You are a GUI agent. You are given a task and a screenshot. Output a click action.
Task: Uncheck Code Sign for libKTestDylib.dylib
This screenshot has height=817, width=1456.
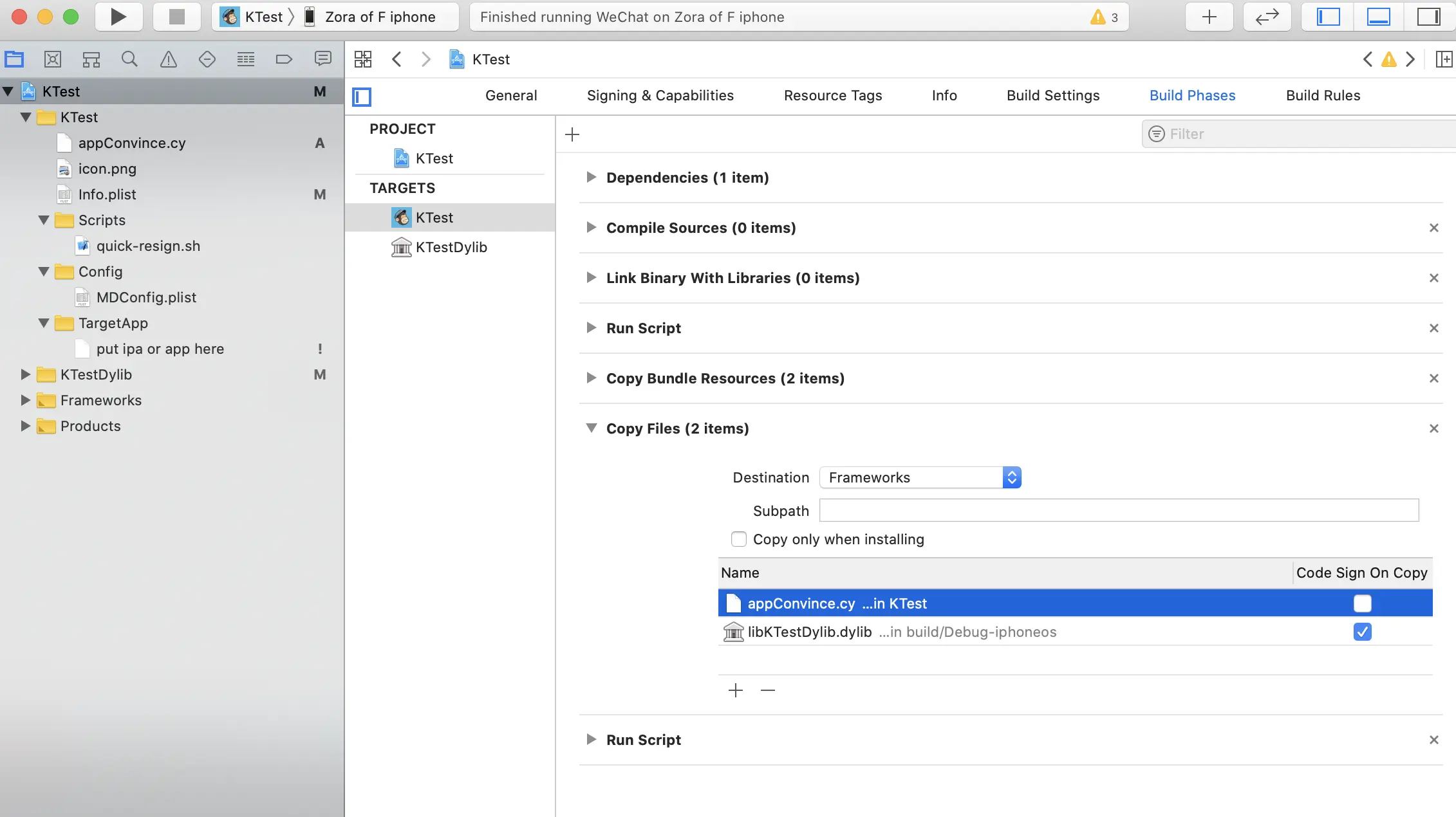1362,632
